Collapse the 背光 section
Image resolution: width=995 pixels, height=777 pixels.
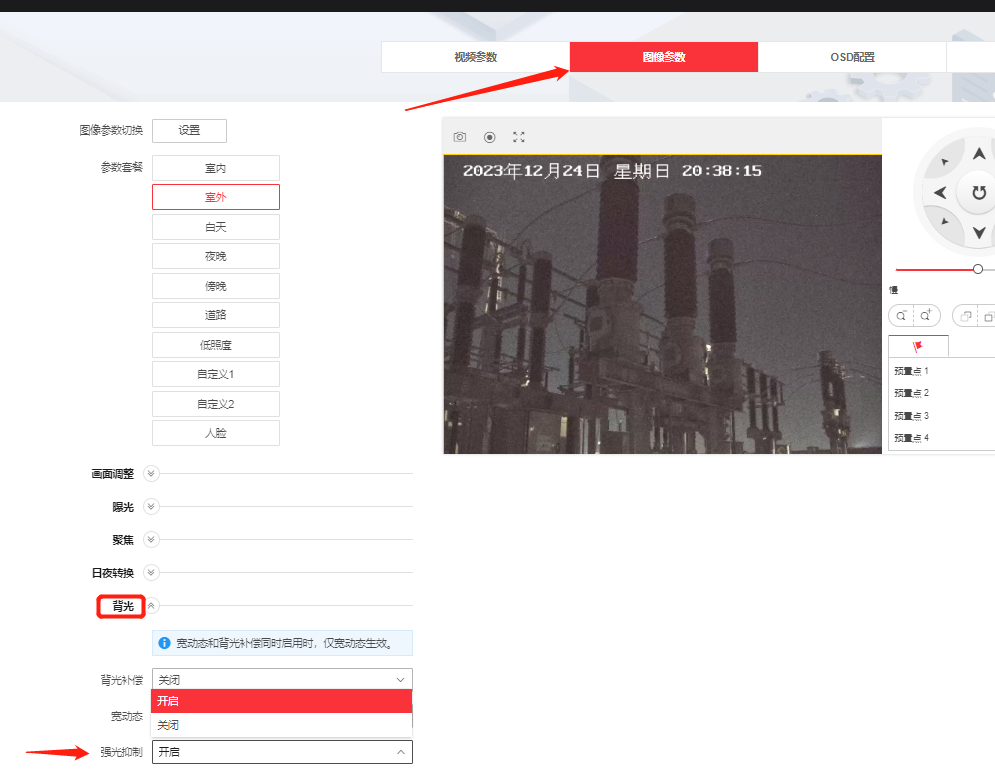[151, 606]
